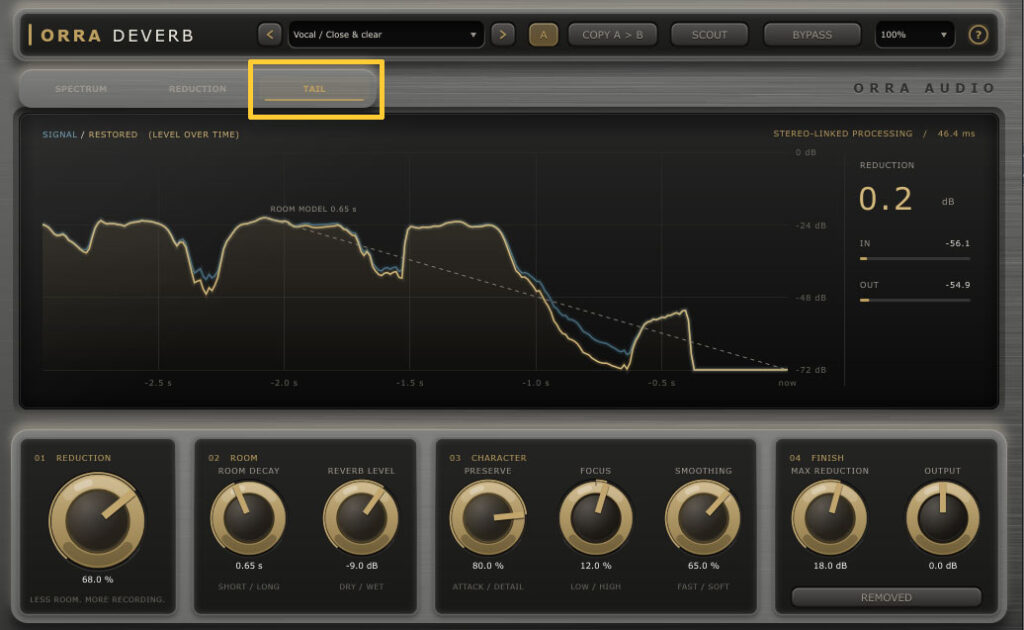Image resolution: width=1024 pixels, height=630 pixels.
Task: Click the Focus knob
Action: coord(596,518)
